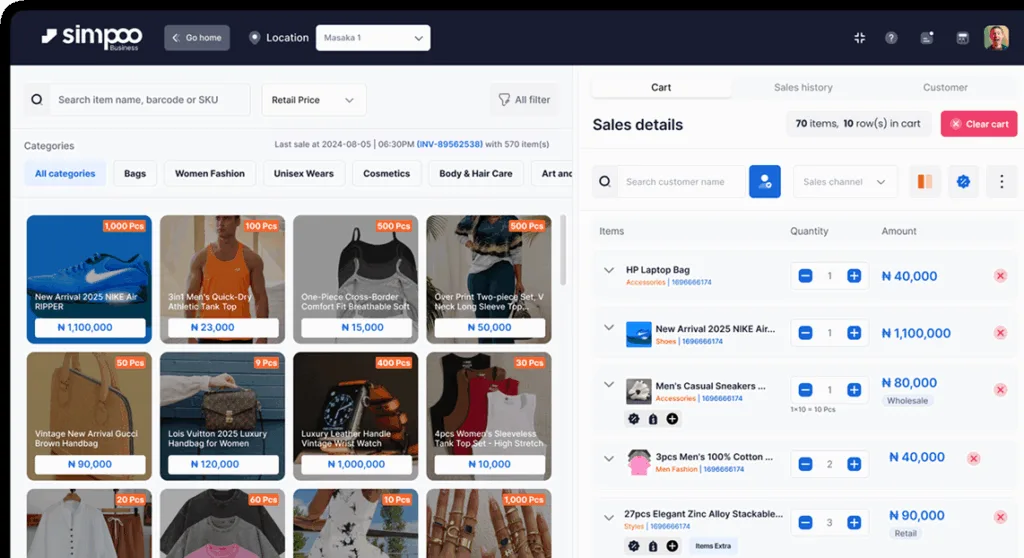Image resolution: width=1024 pixels, height=558 pixels.
Task: Click discount icon under Men's Casual Sneakers
Action: (633, 419)
